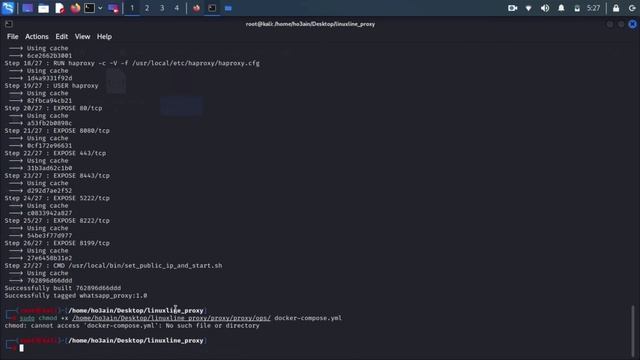Focus the red fruit-icon taskbar window
Viewport: 640px width, 360px height.
point(196,8)
